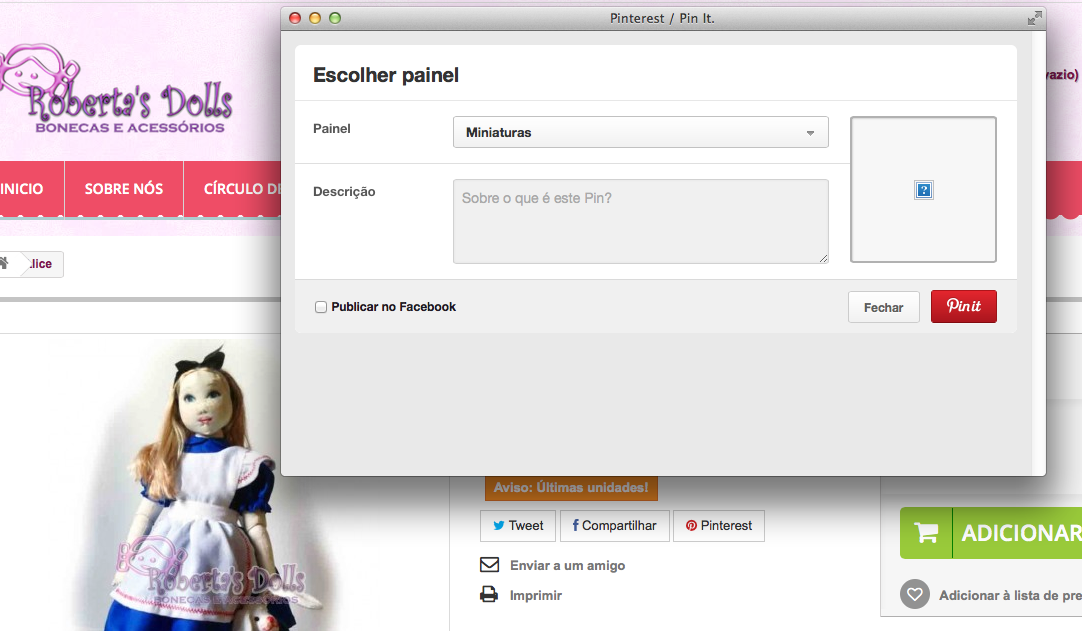Click the pin preview thumbnail box
1082x631 pixels.
(923, 189)
